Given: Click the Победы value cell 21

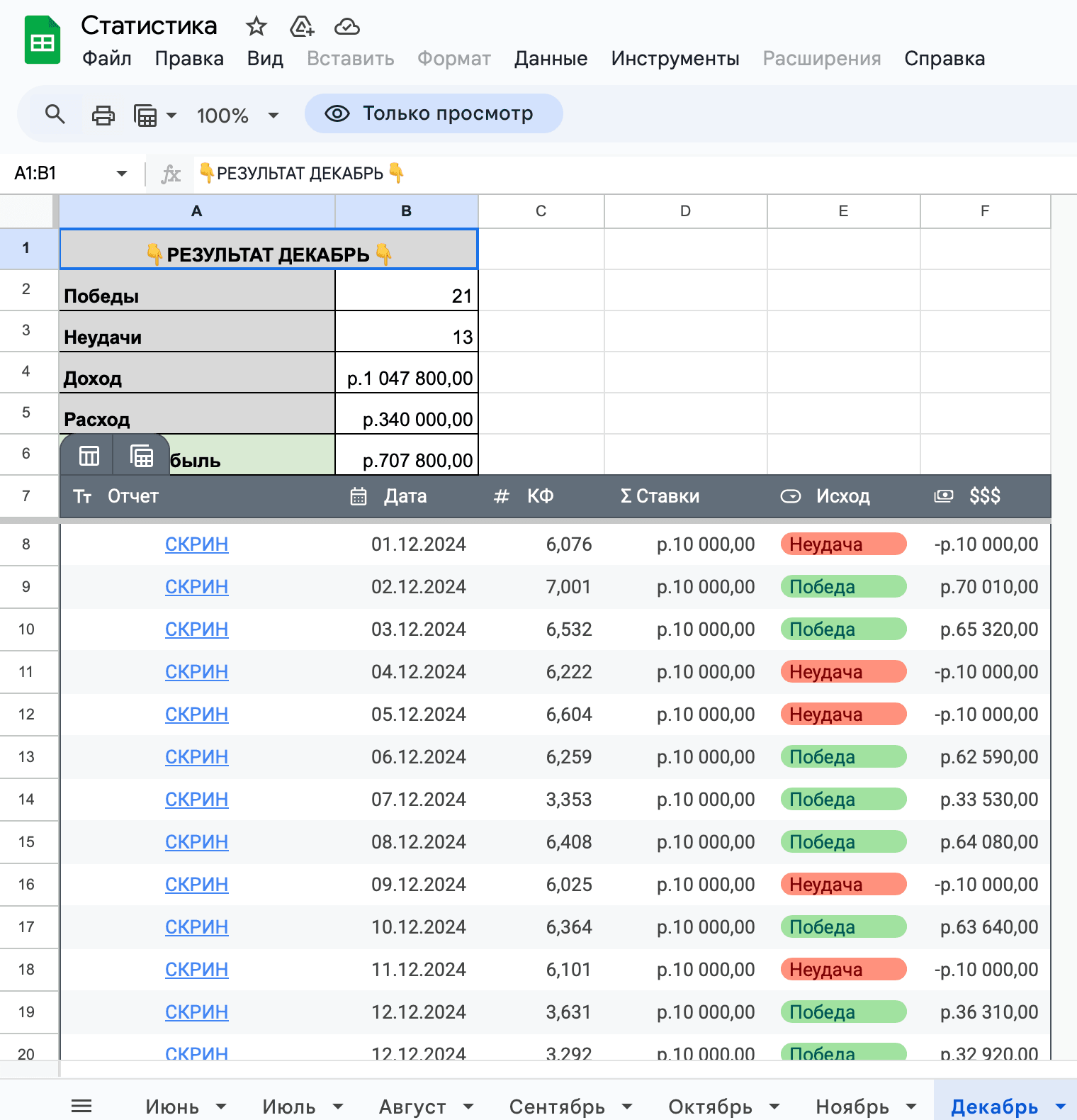Looking at the screenshot, I should (x=407, y=290).
